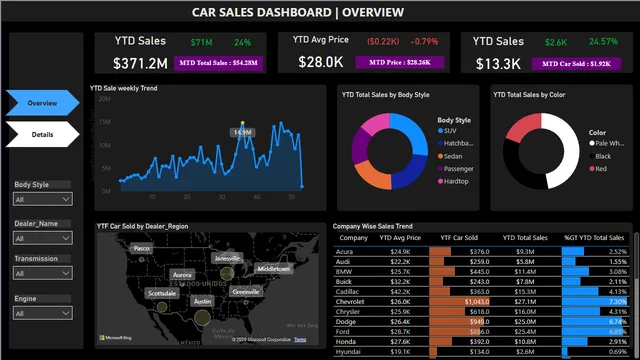640x360 pixels.
Task: Select Black in Color legend
Action: 600,156
